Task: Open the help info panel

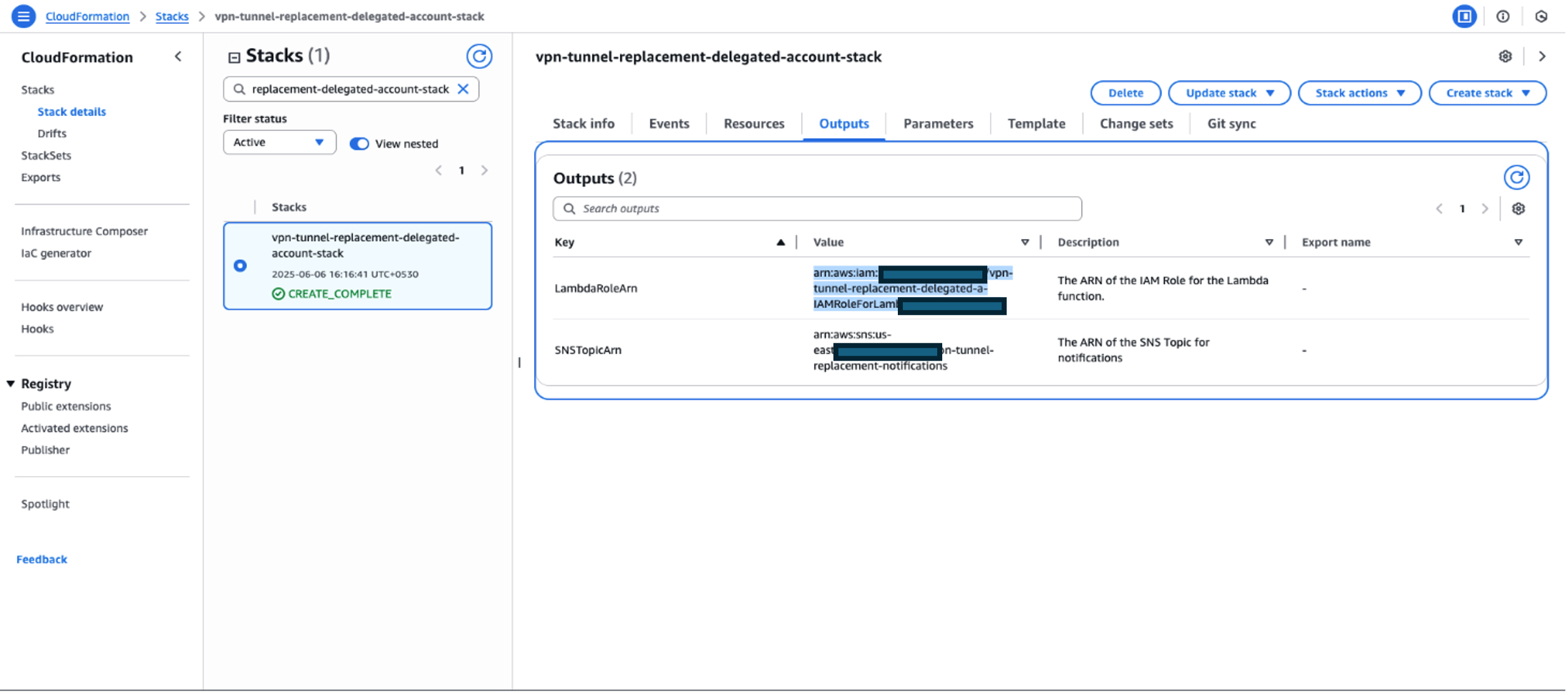Action: pyautogui.click(x=1502, y=16)
